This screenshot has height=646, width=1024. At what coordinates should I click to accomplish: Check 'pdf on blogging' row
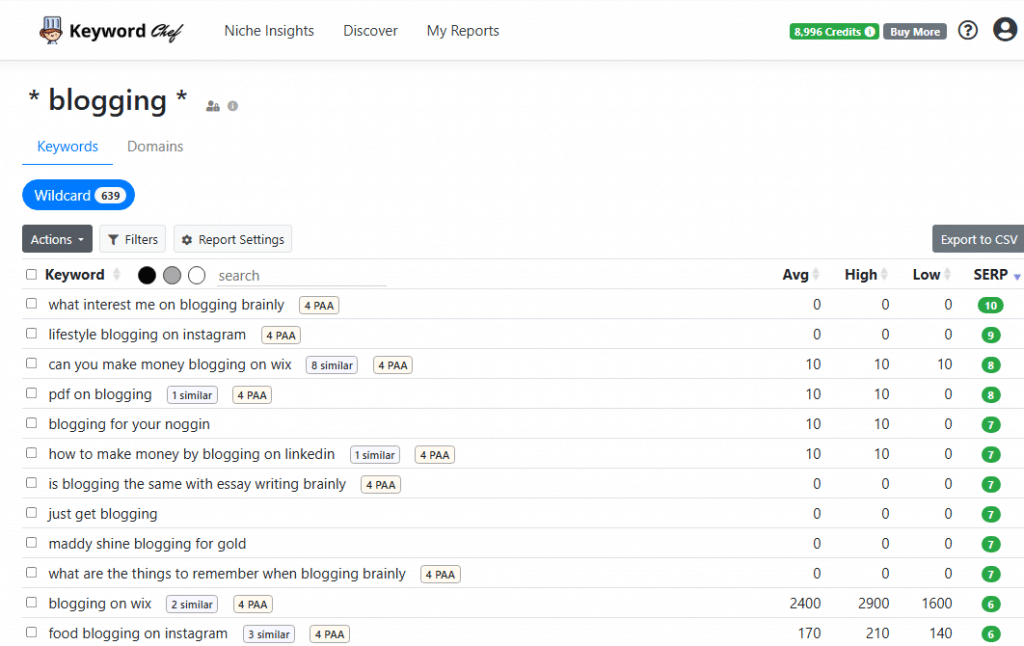pos(31,393)
